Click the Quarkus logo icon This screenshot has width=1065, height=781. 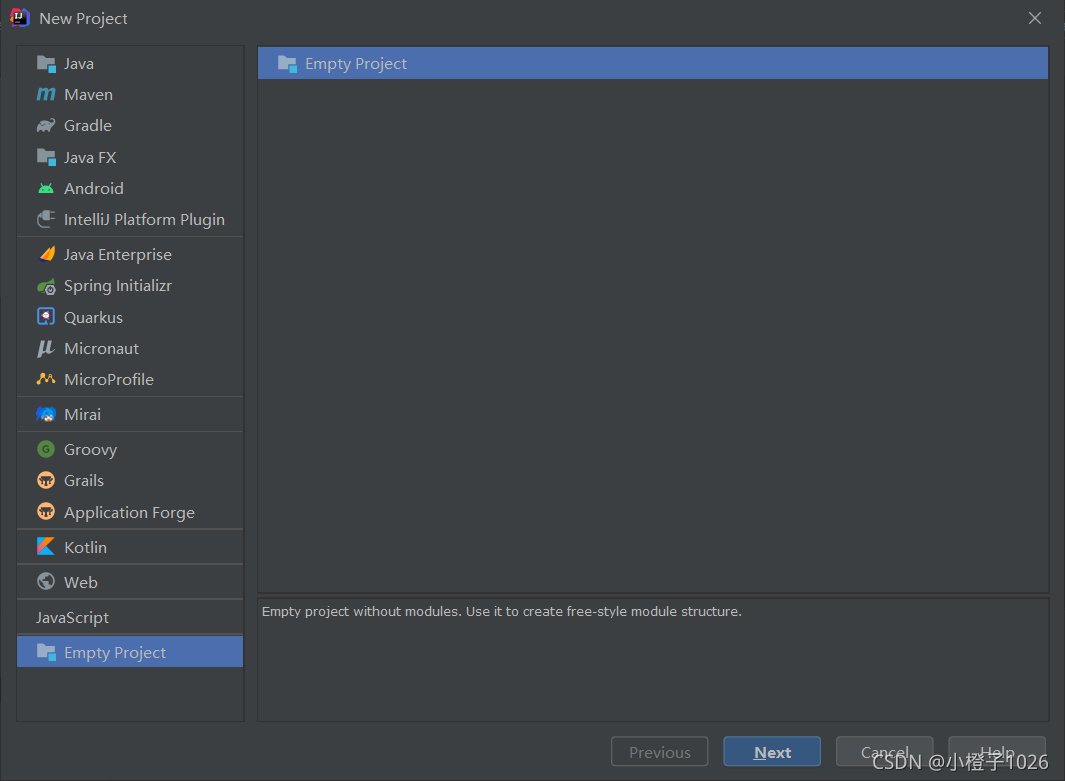46,316
